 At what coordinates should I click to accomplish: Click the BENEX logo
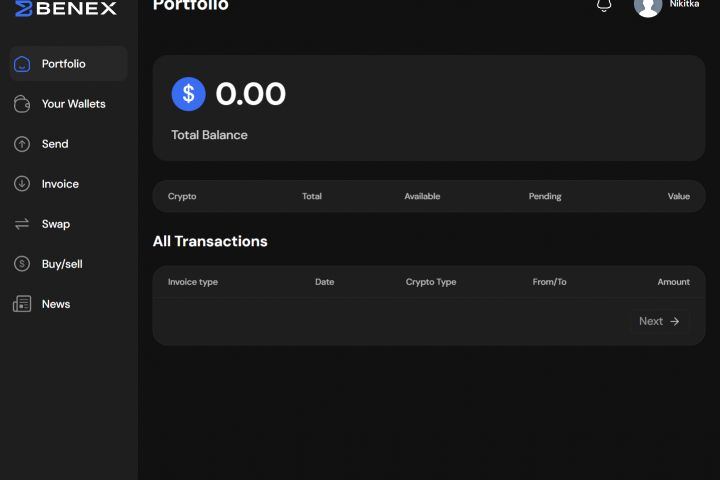(x=66, y=8)
